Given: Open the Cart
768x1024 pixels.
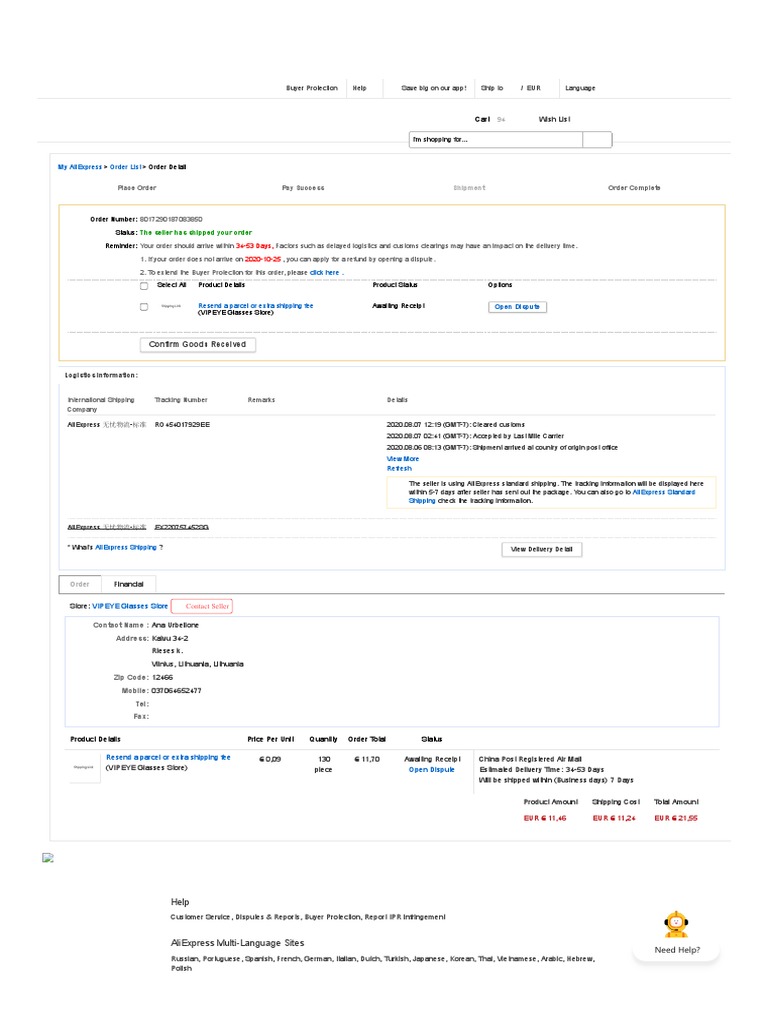Looking at the screenshot, I should (x=483, y=120).
